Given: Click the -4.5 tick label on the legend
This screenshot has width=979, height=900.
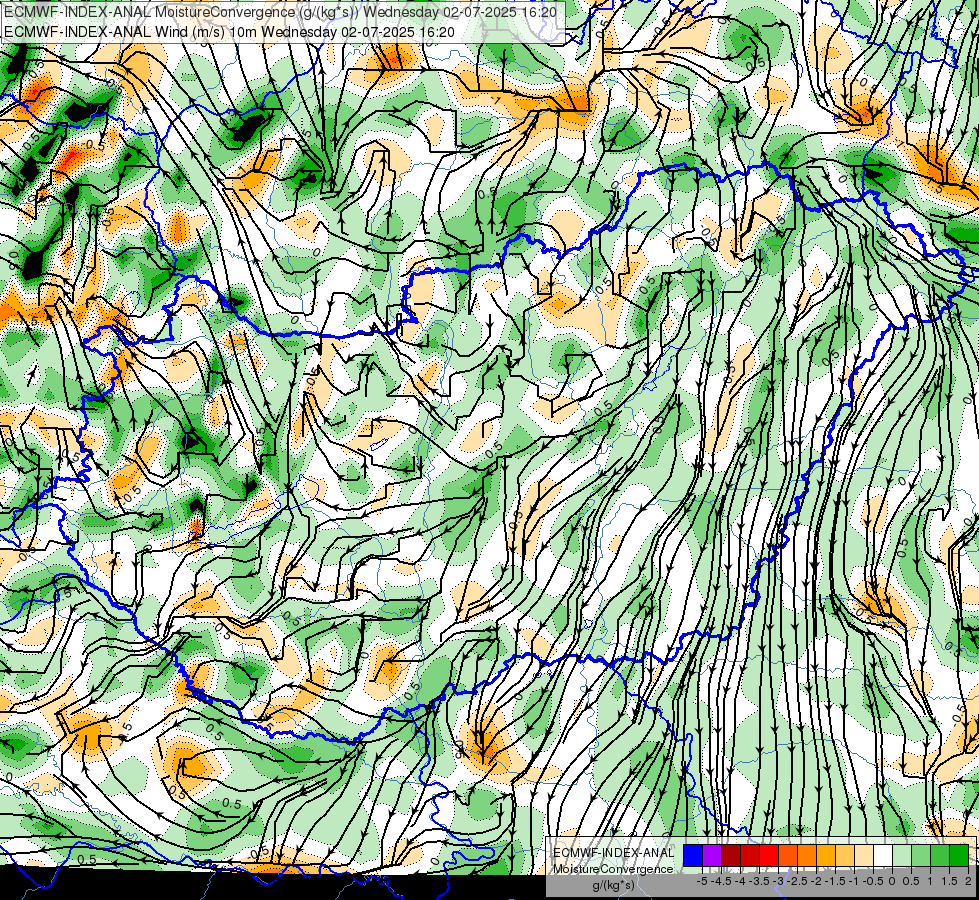Looking at the screenshot, I should pyautogui.click(x=721, y=881).
